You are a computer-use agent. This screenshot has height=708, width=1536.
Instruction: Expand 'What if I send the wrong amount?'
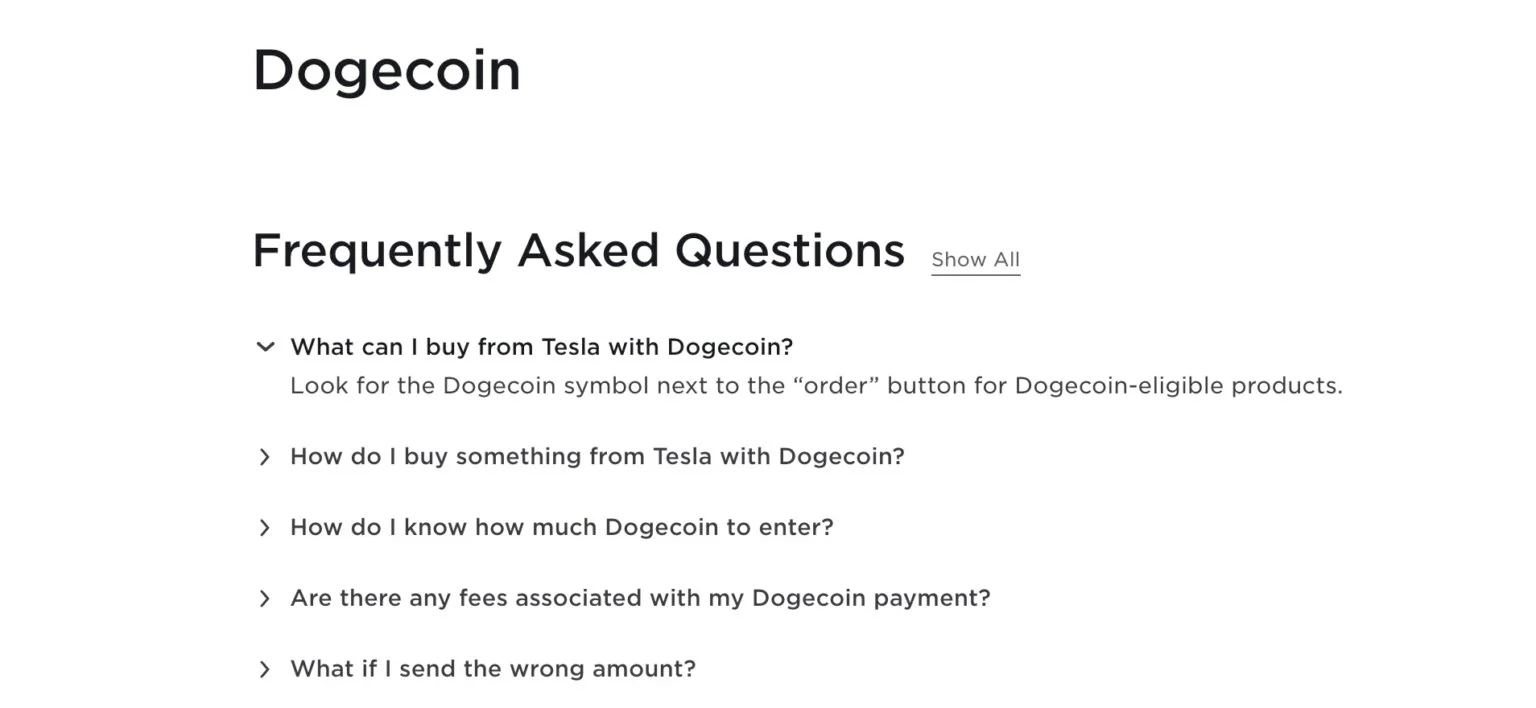point(492,669)
